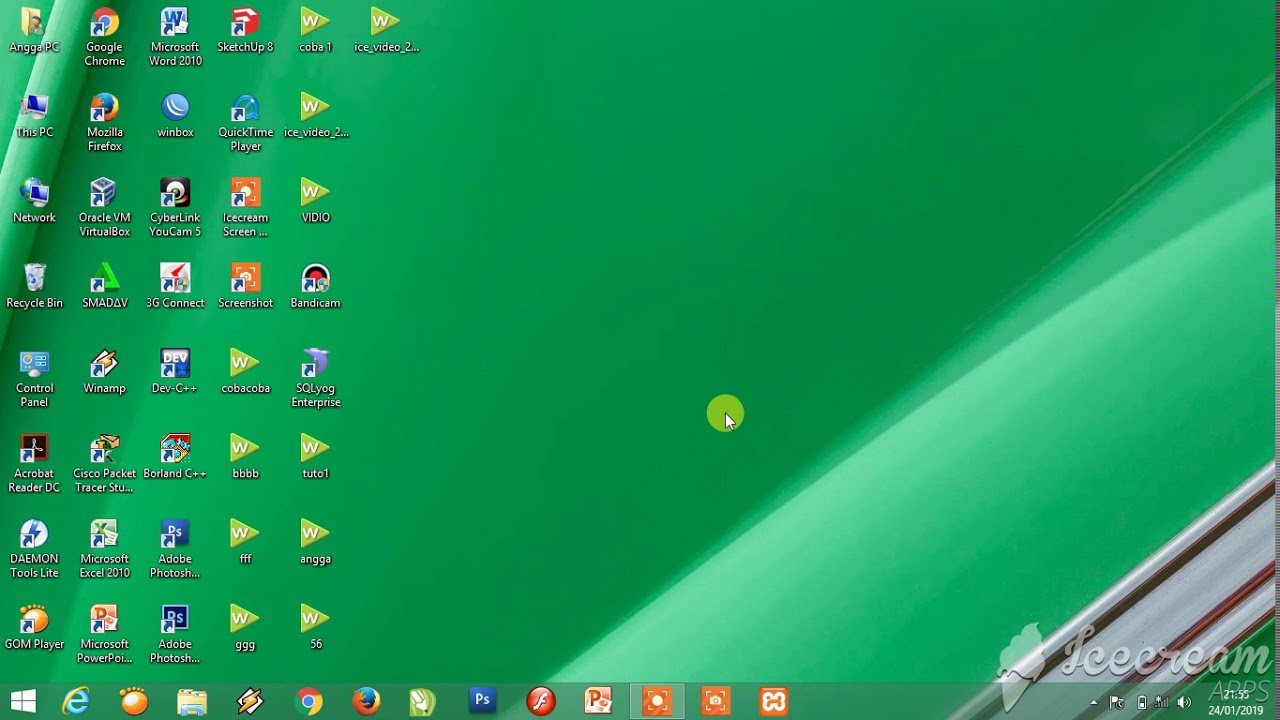Select the This PC desktop icon
Screen dimensions: 1280x720
click(34, 116)
